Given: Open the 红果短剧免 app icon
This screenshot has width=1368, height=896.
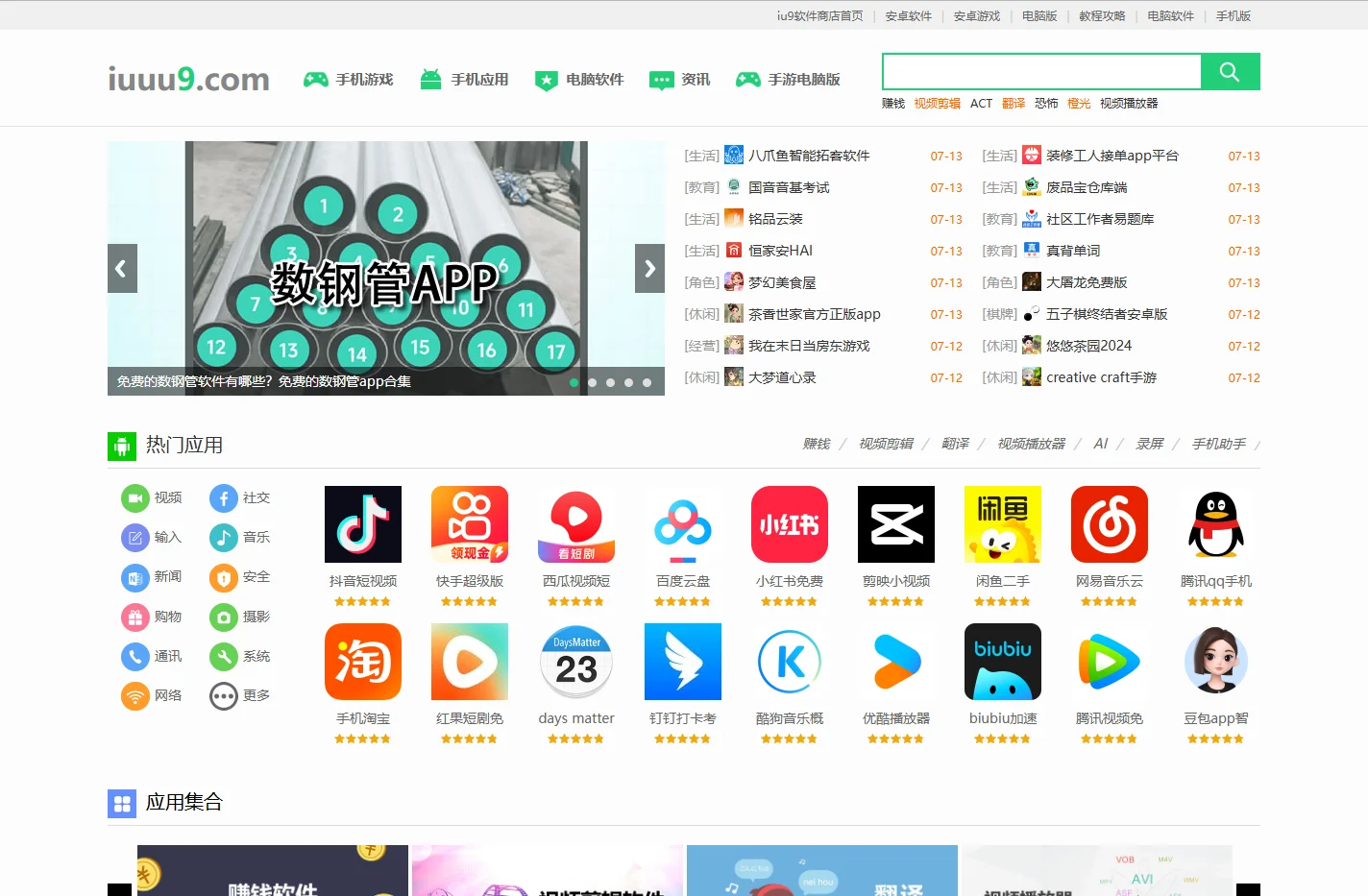Looking at the screenshot, I should 470,662.
